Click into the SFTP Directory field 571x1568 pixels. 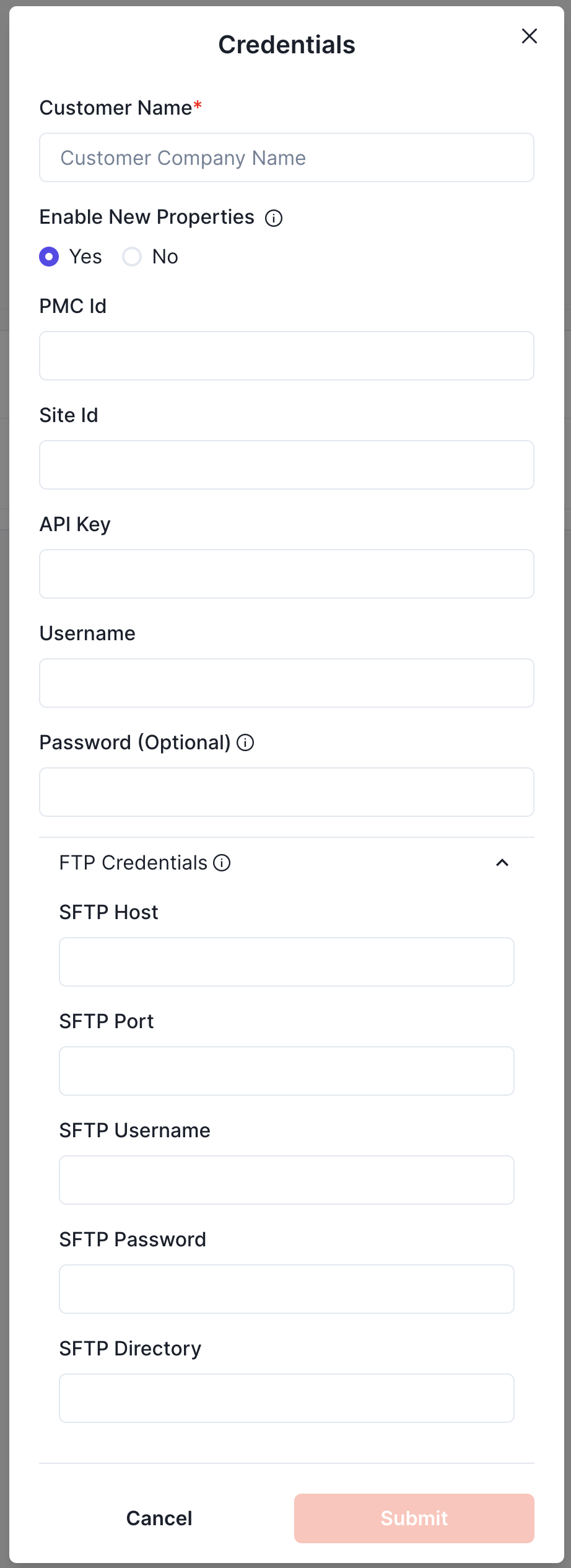tap(286, 1398)
